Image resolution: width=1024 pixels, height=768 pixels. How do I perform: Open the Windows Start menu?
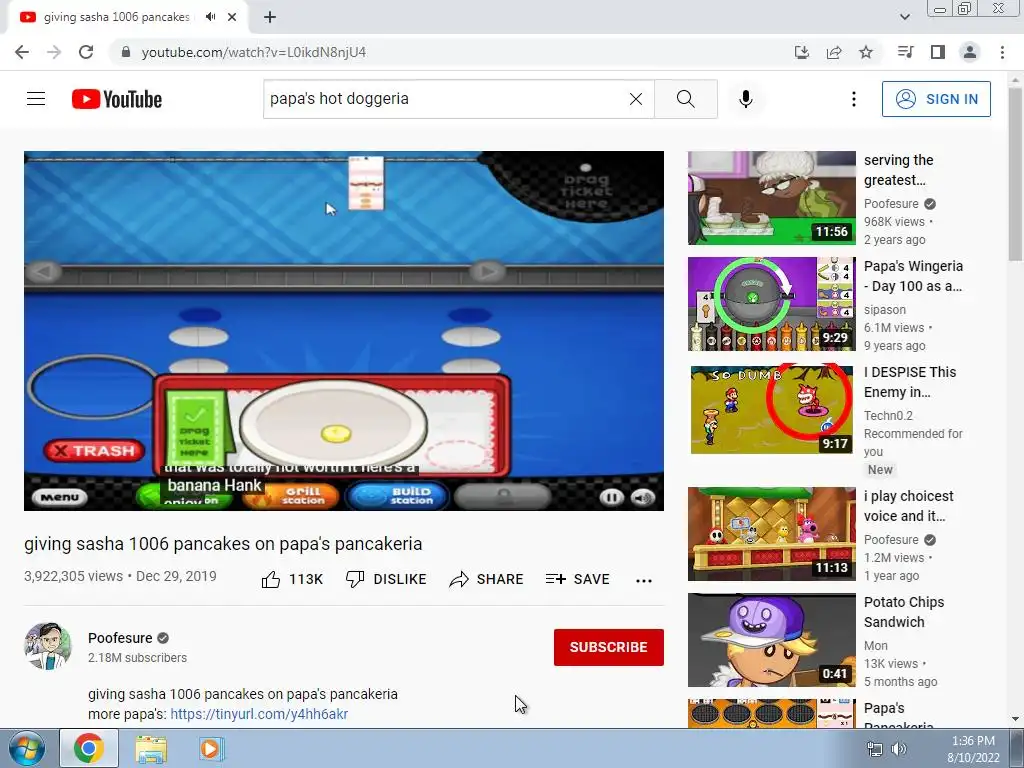(27, 748)
